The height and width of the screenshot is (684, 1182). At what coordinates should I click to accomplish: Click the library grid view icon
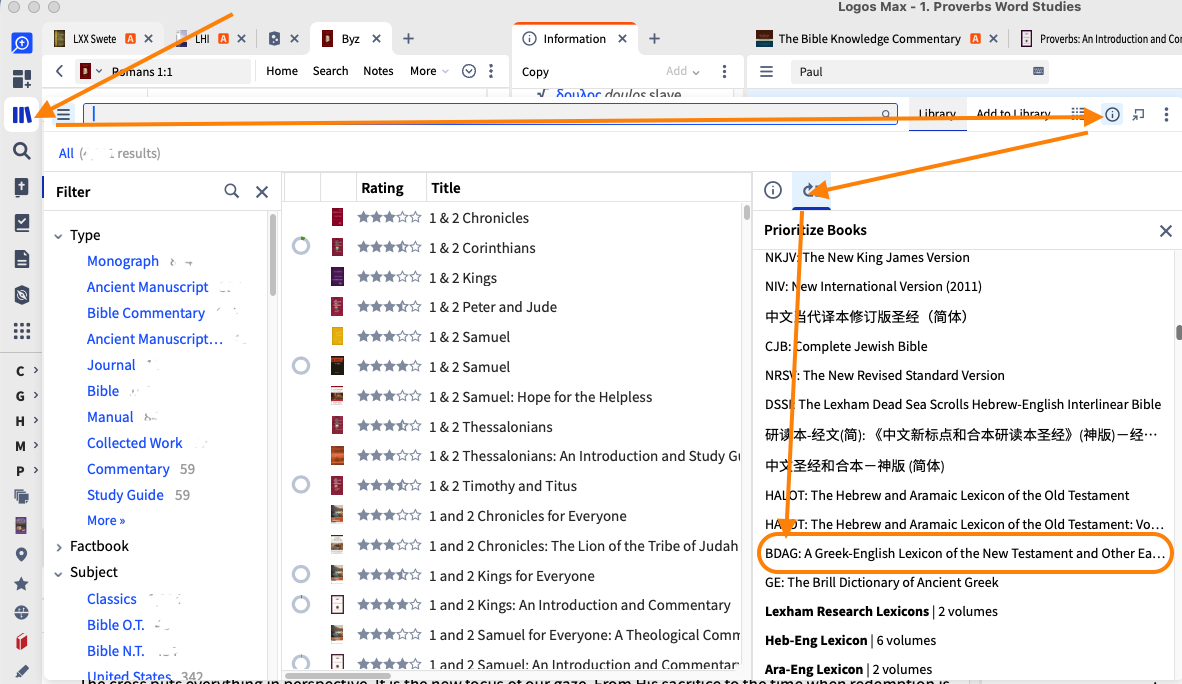coord(1078,114)
